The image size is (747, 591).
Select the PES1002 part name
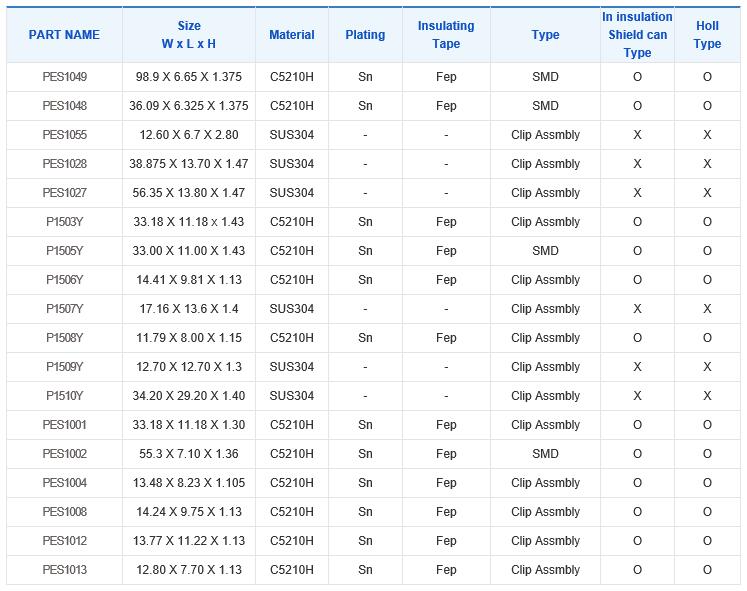[64, 454]
